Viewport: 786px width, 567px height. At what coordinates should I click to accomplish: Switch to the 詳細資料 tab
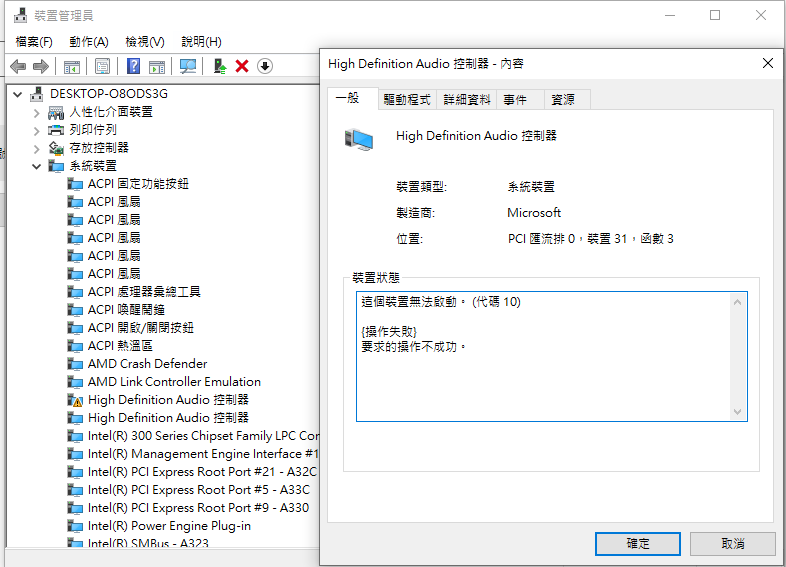pos(467,100)
